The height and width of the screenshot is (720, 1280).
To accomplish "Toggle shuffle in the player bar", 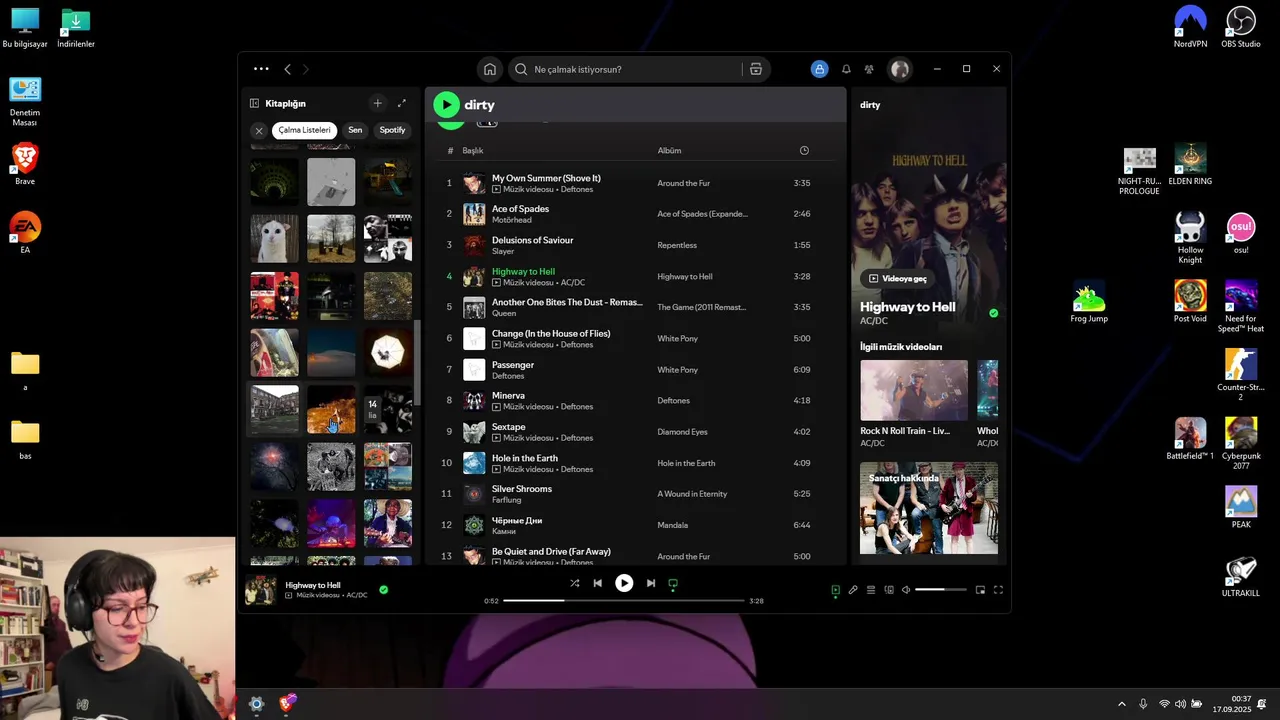I will click(574, 583).
